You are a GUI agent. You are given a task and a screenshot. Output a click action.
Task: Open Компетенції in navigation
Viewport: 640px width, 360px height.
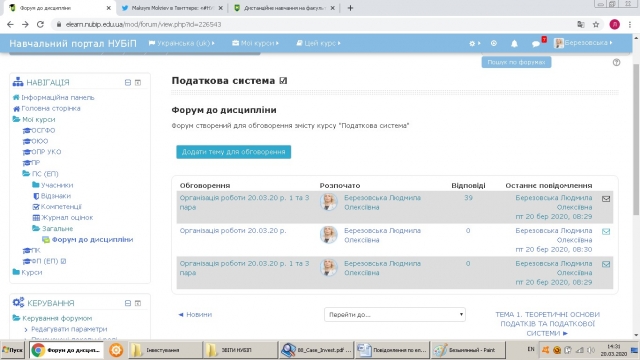point(61,207)
